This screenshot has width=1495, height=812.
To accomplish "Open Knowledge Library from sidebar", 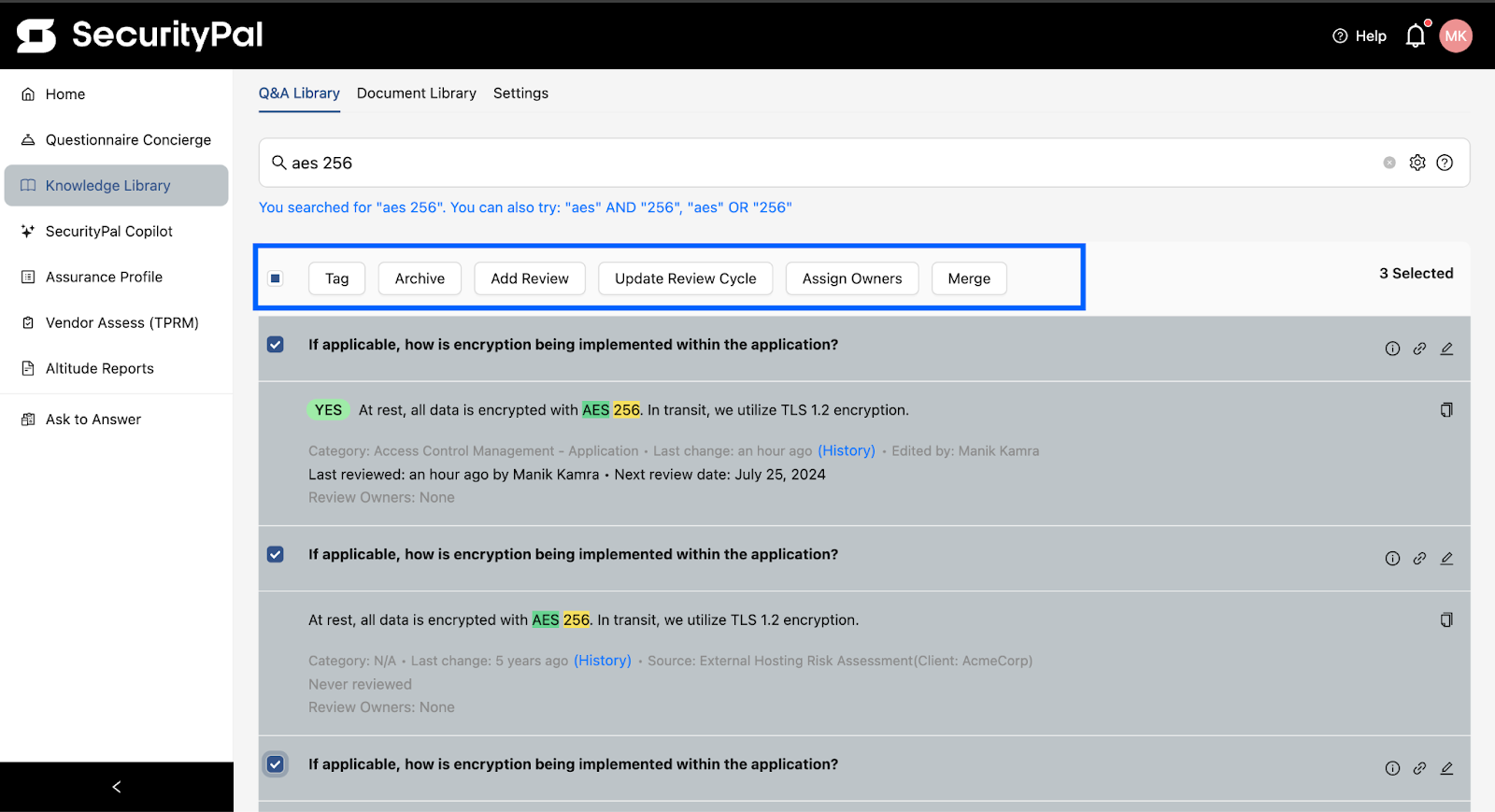I will tap(116, 186).
